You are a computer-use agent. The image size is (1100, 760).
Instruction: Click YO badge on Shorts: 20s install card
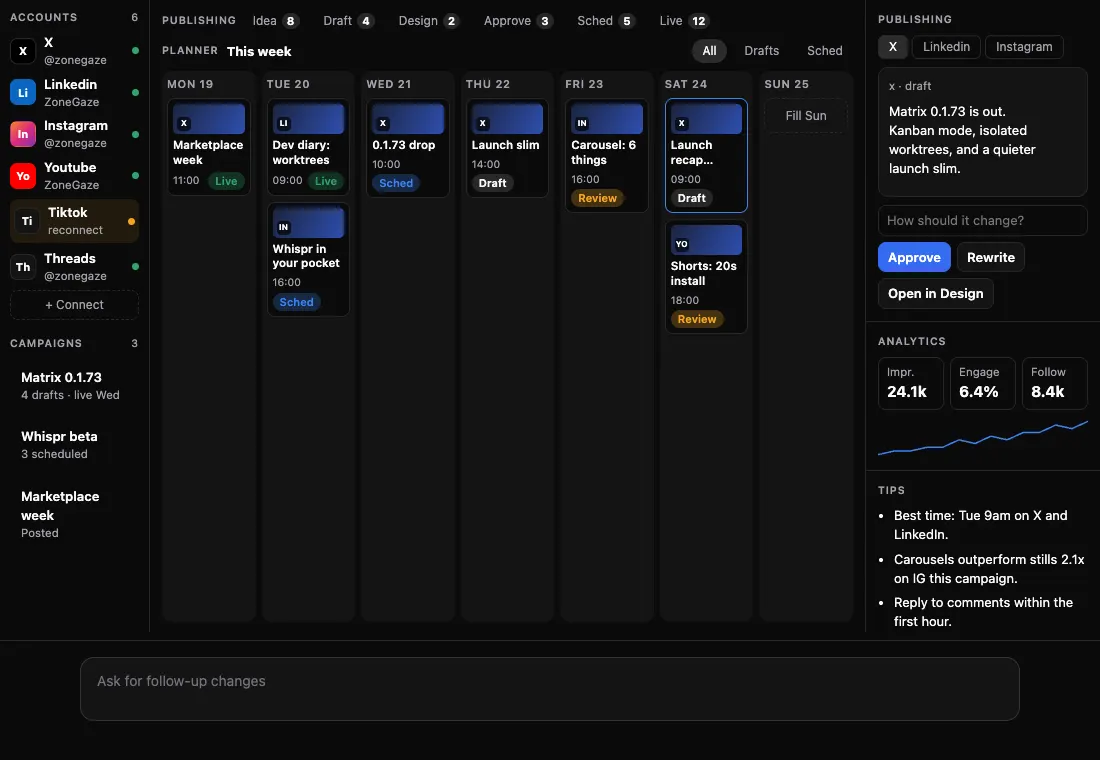(x=682, y=244)
